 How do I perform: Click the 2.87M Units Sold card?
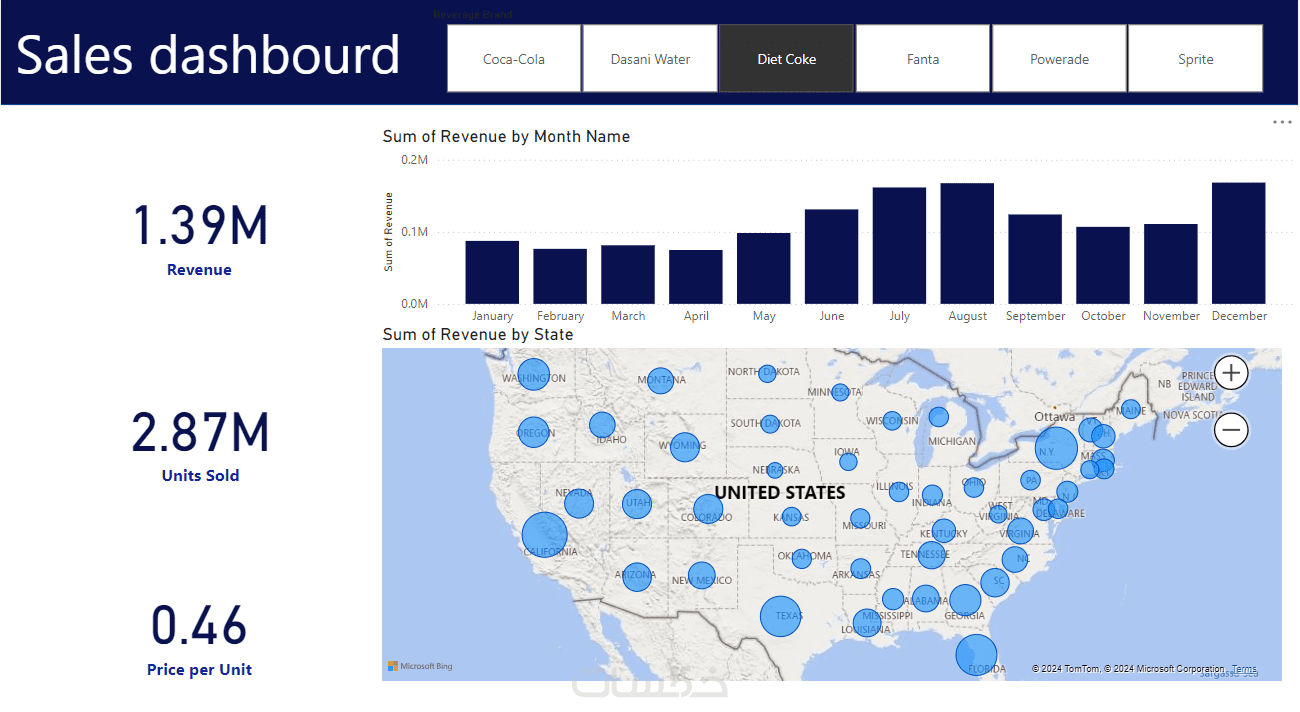[x=200, y=445]
